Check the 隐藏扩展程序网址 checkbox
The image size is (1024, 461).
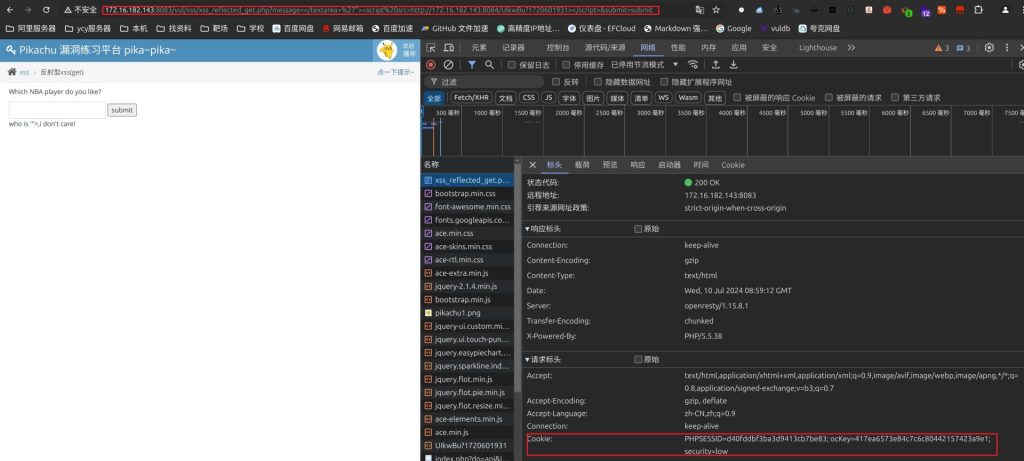point(664,82)
